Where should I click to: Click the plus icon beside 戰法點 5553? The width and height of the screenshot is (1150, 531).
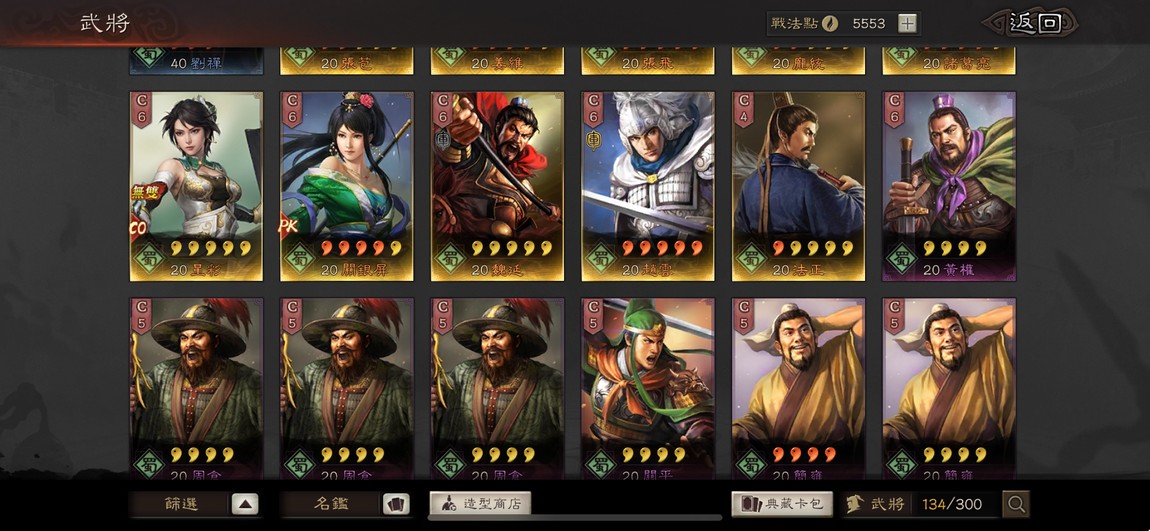tap(908, 23)
